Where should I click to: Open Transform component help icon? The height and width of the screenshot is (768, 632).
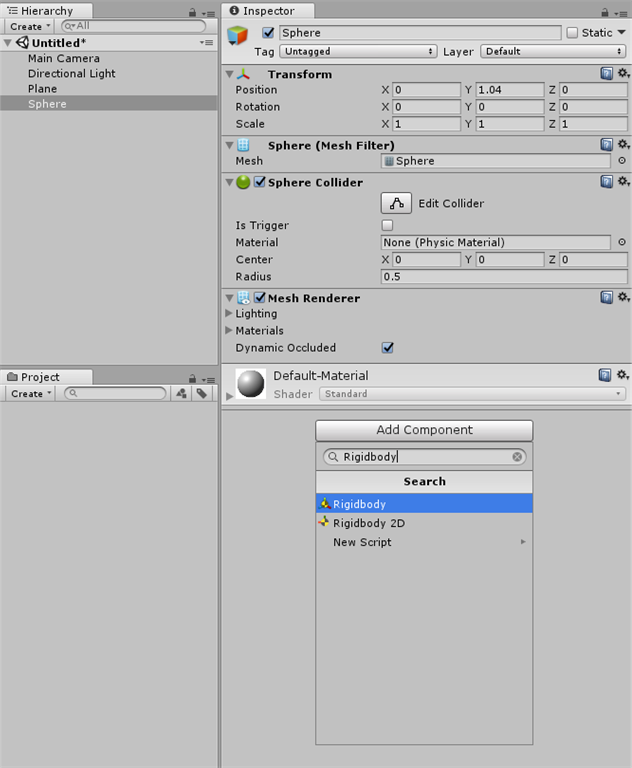pyautogui.click(x=607, y=73)
